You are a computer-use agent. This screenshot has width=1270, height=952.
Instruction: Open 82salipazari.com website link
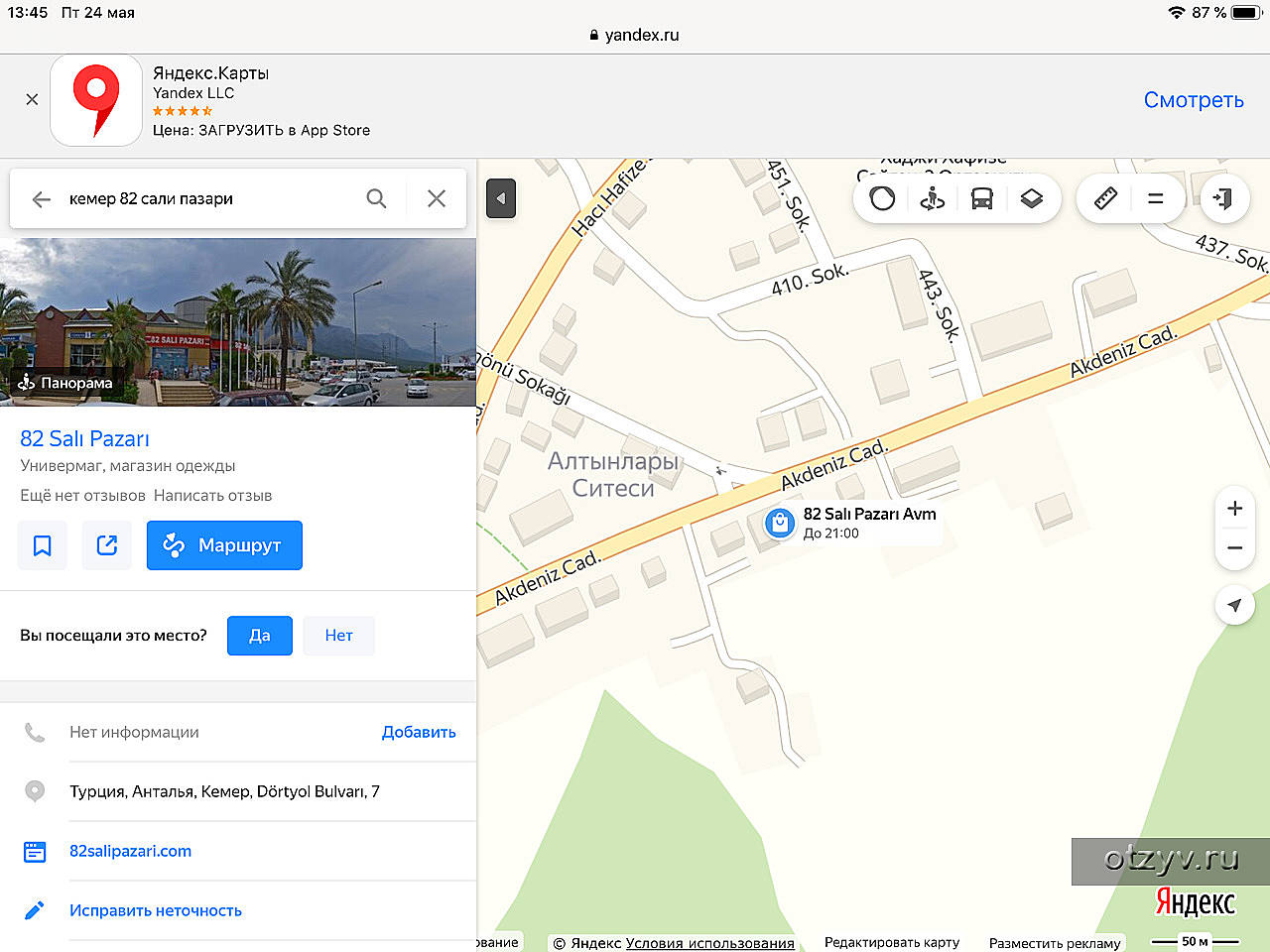[x=130, y=851]
